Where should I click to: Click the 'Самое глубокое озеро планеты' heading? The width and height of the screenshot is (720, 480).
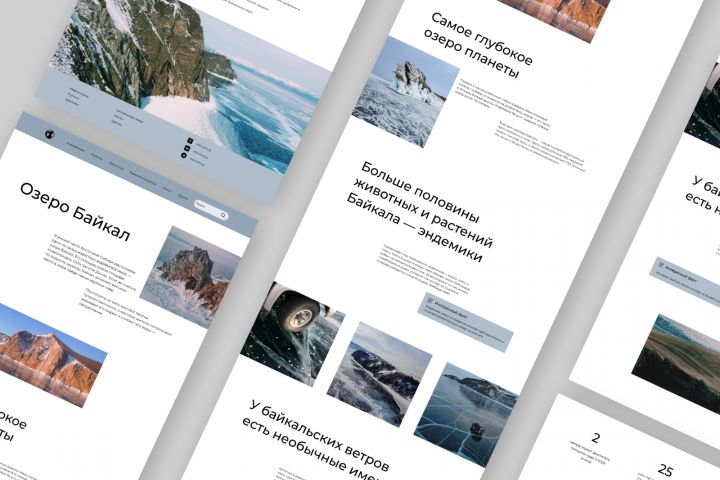[478, 46]
